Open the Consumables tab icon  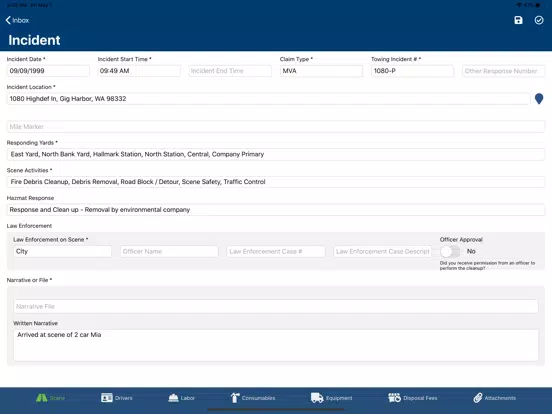tap(235, 398)
